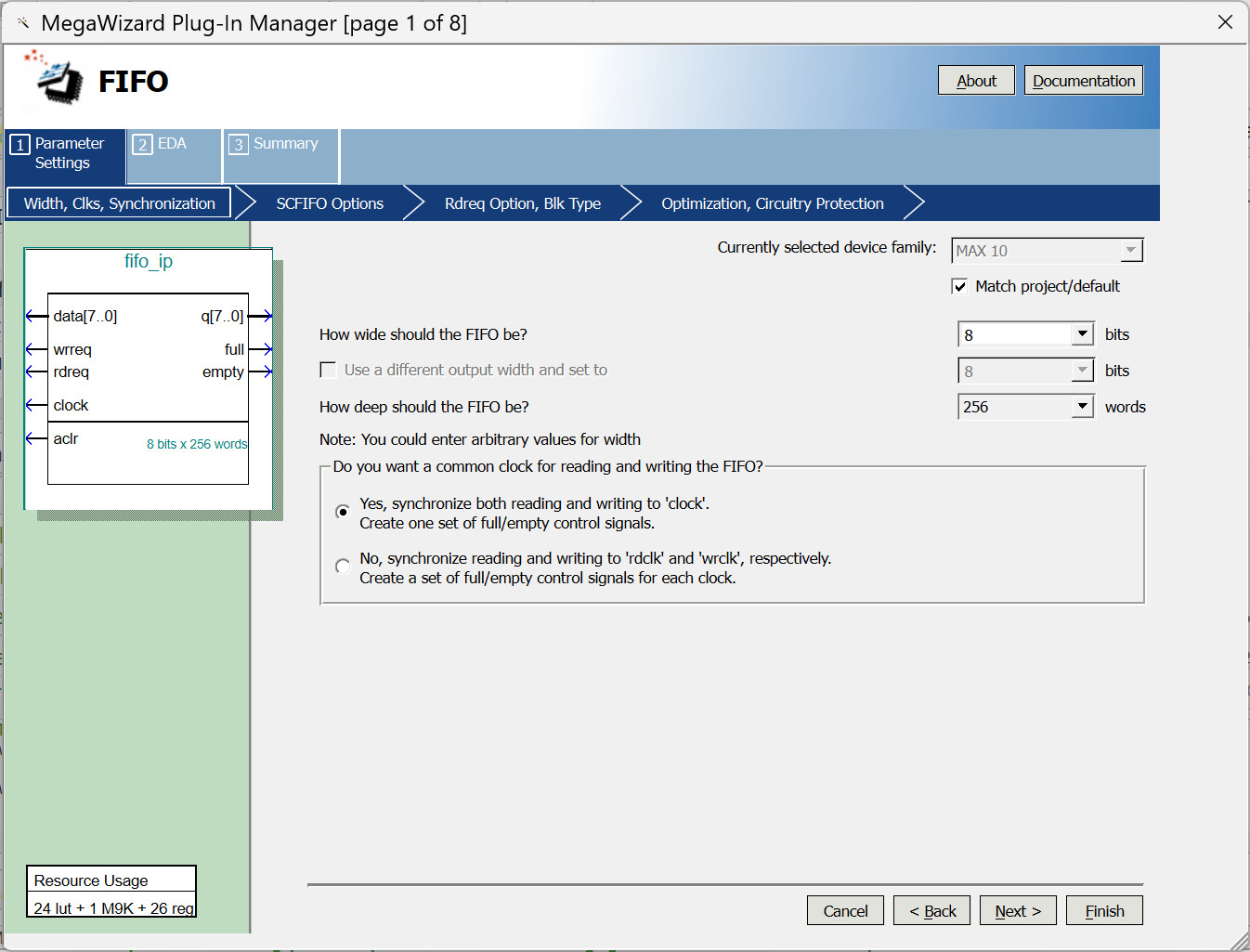The image size is (1250, 952).
Task: Switch to the EDA tab
Action: tap(172, 144)
